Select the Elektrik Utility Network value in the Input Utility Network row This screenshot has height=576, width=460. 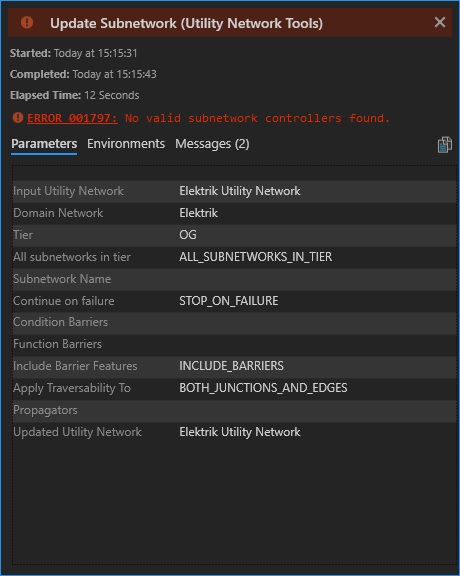[x=240, y=191]
